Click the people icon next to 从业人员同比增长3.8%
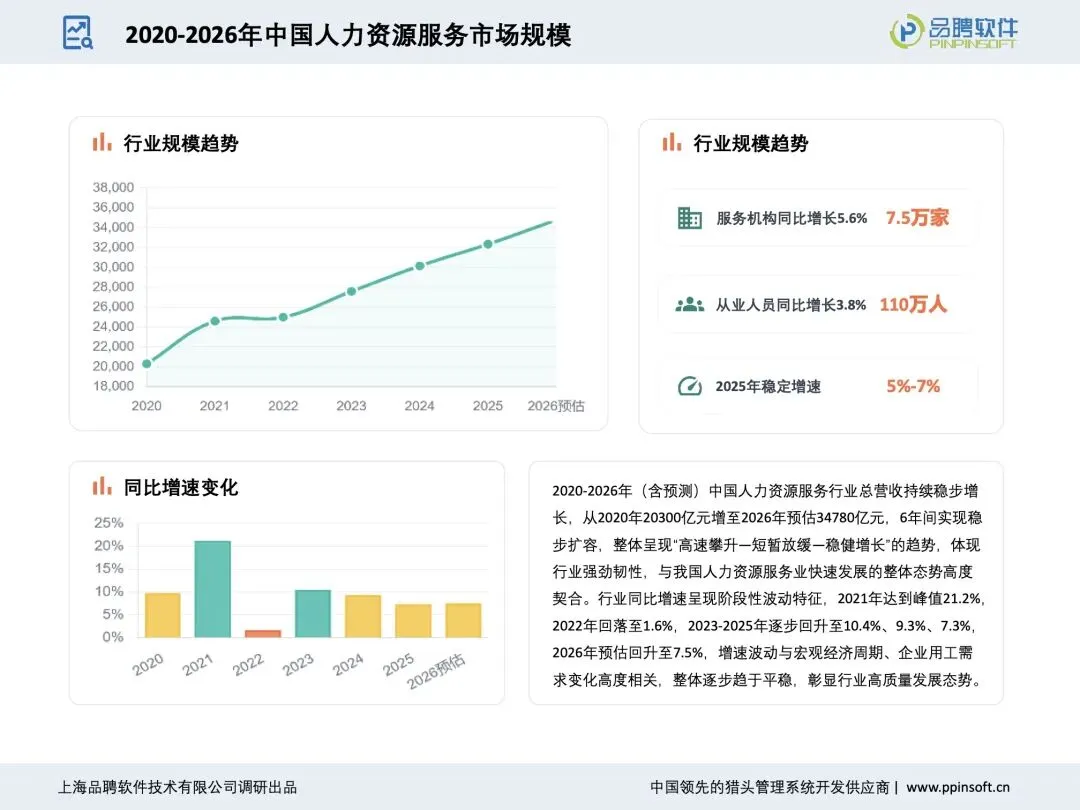The height and width of the screenshot is (810, 1080). pos(689,304)
